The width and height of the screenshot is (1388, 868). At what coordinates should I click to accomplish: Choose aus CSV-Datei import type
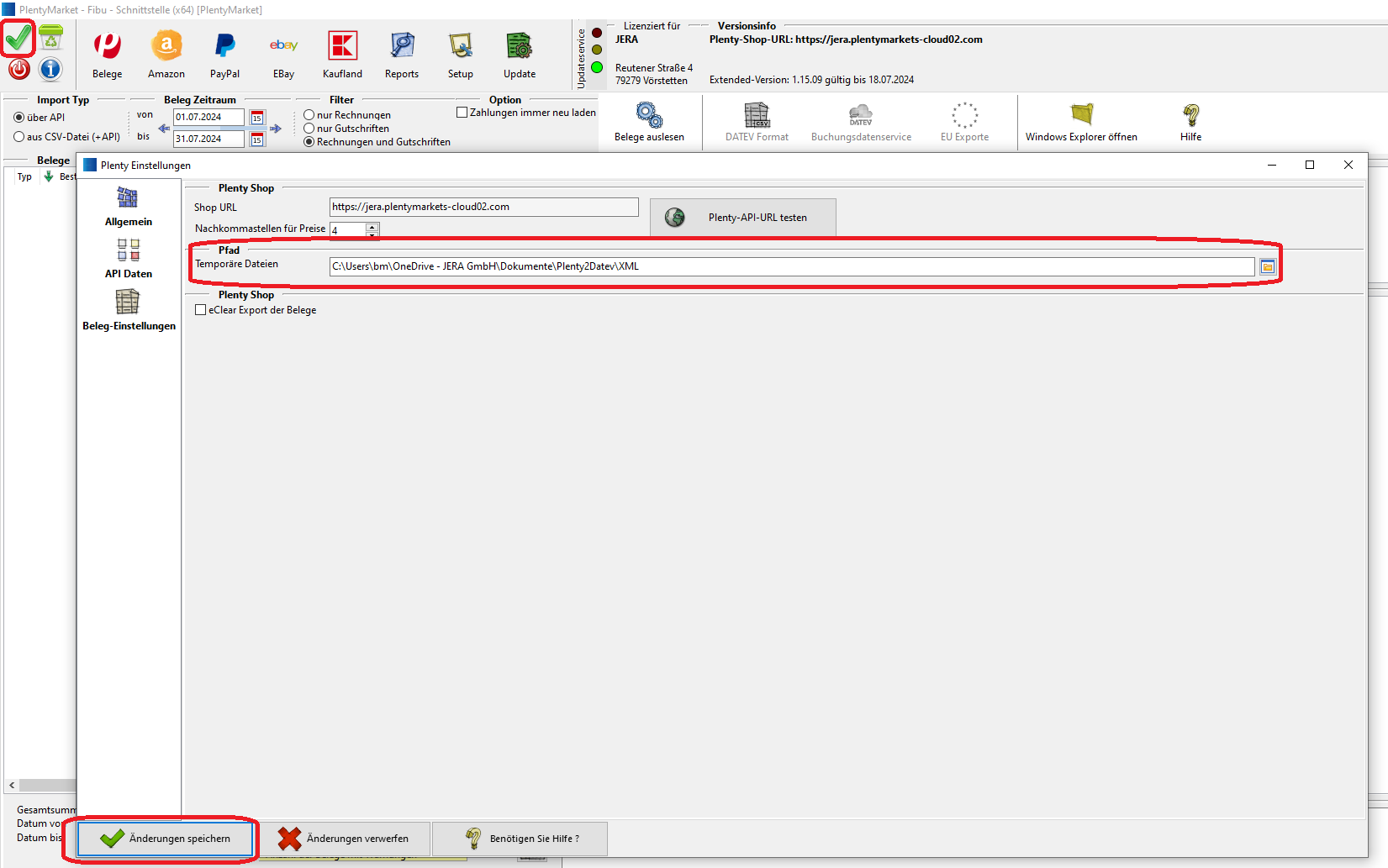click(19, 137)
